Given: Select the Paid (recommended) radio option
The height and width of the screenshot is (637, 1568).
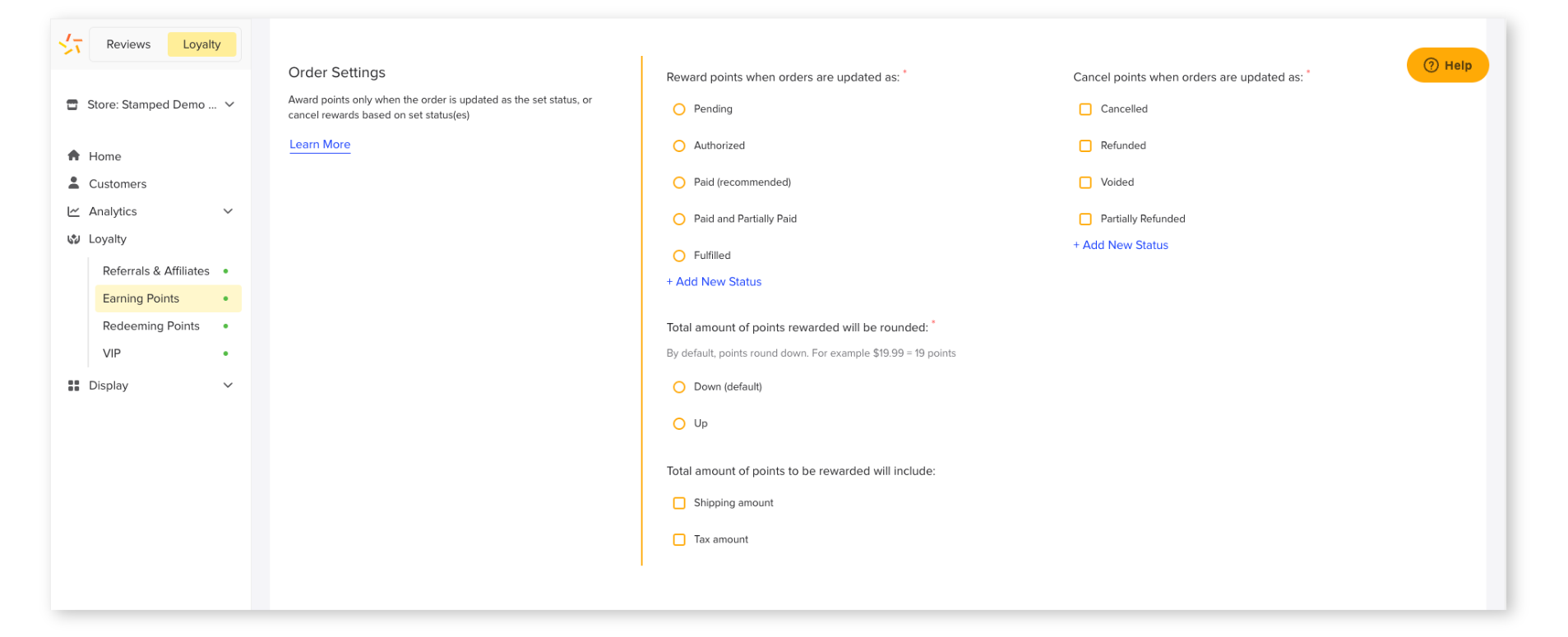Looking at the screenshot, I should click(679, 182).
